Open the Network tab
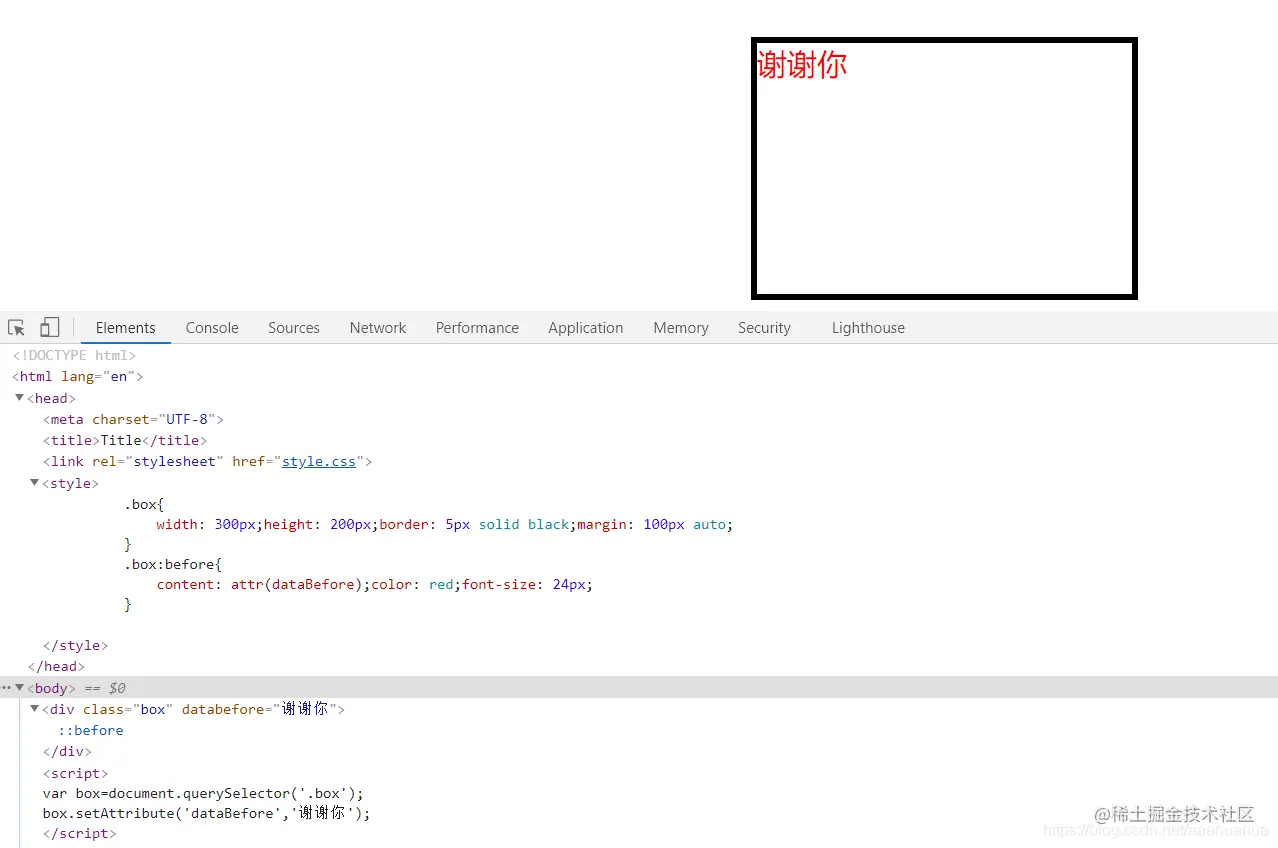The image size is (1278, 848). pos(378,328)
